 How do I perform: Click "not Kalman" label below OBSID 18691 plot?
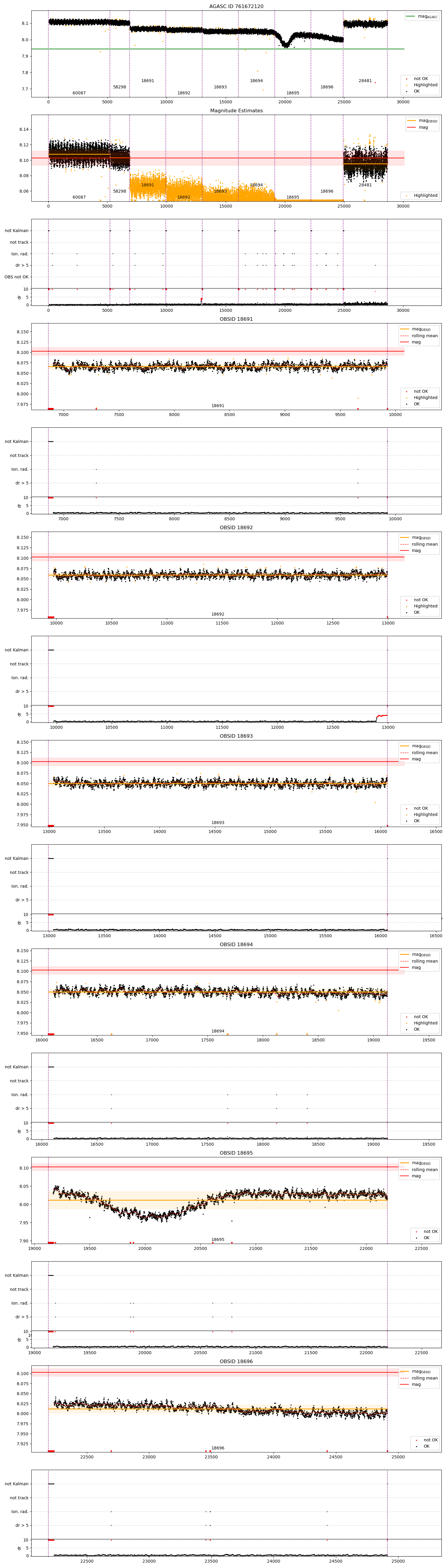(16, 441)
